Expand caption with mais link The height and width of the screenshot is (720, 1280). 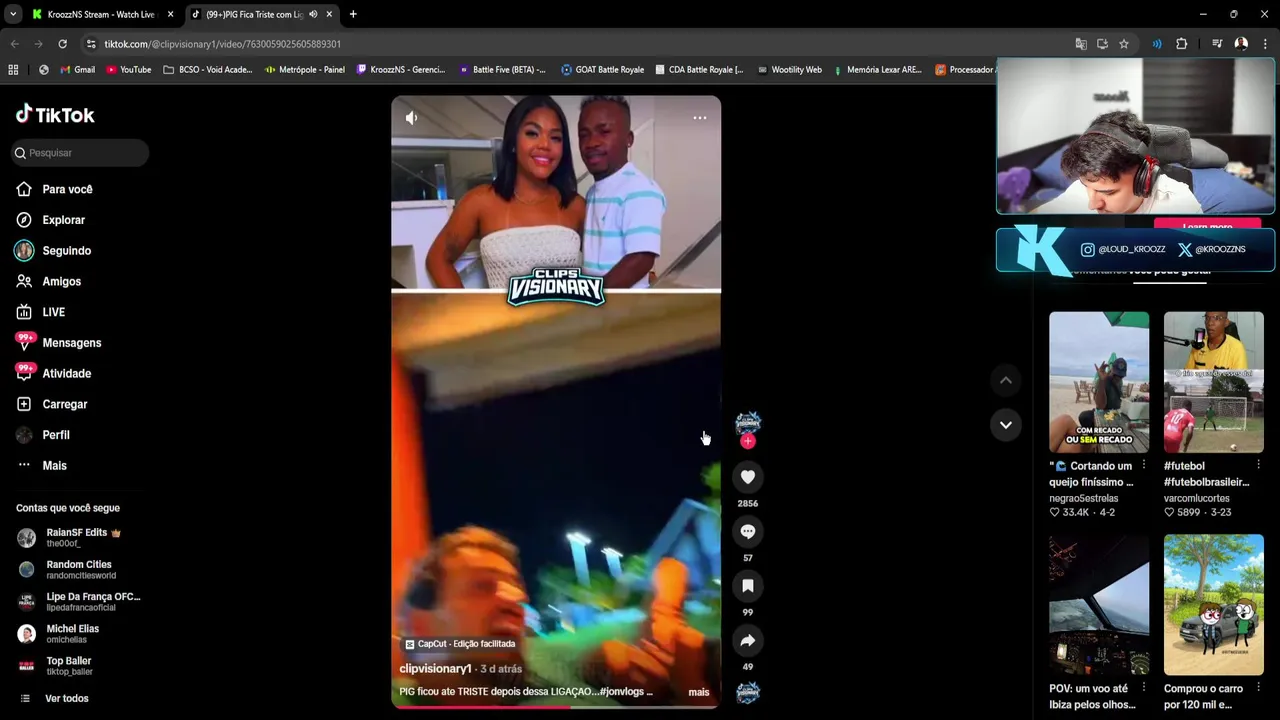click(x=699, y=692)
